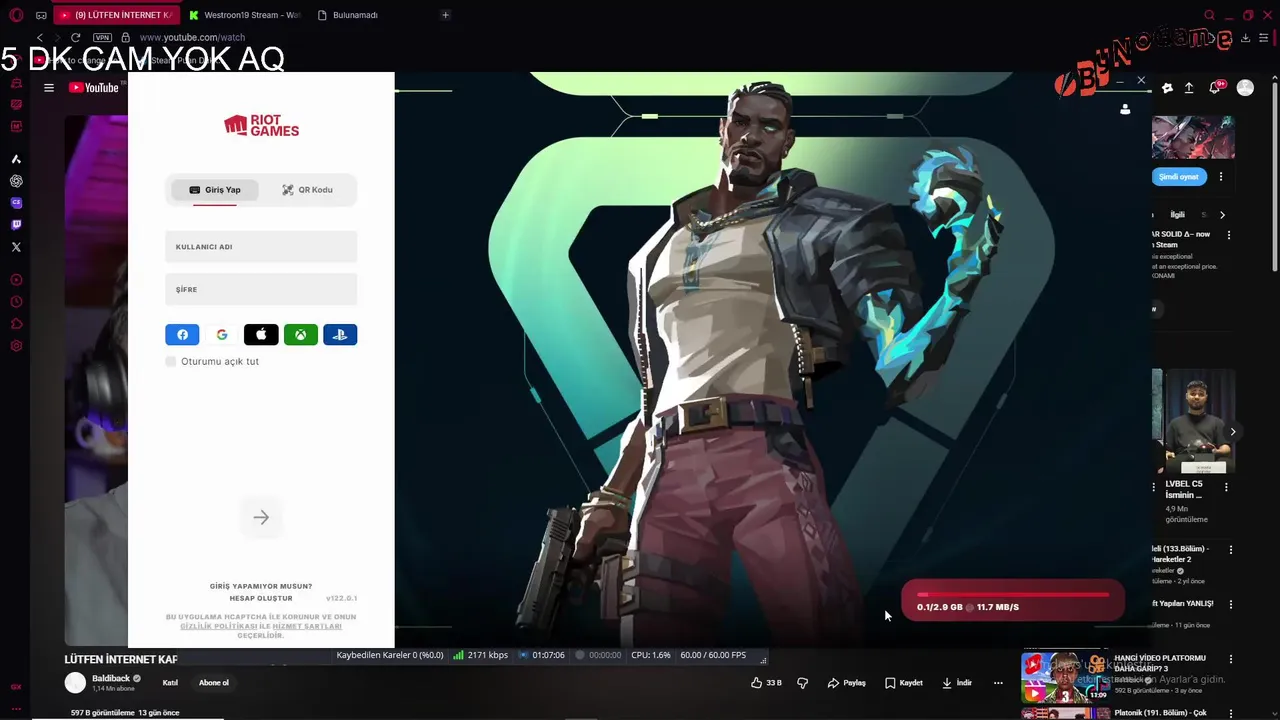This screenshot has height=720, width=1280.
Task: Click the Abone ol subscribe button
Action: click(x=214, y=683)
